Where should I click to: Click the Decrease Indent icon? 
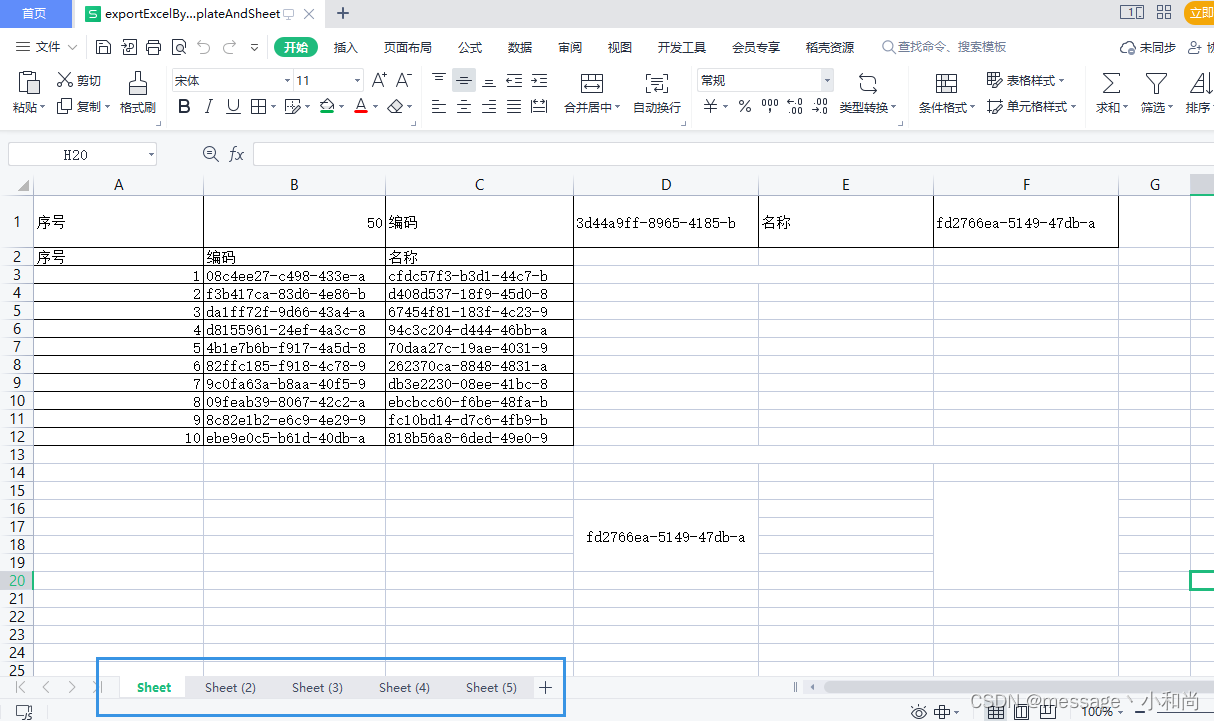(514, 80)
